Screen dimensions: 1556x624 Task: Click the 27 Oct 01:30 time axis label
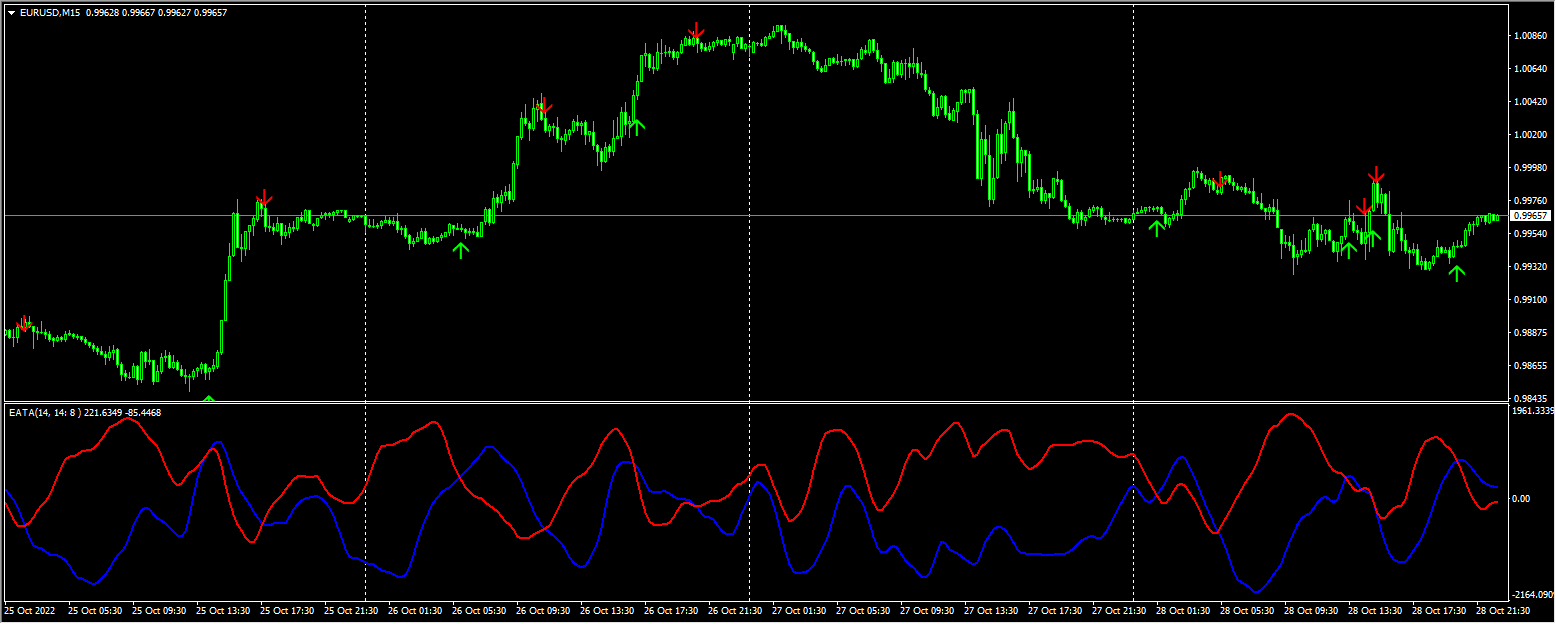[797, 609]
